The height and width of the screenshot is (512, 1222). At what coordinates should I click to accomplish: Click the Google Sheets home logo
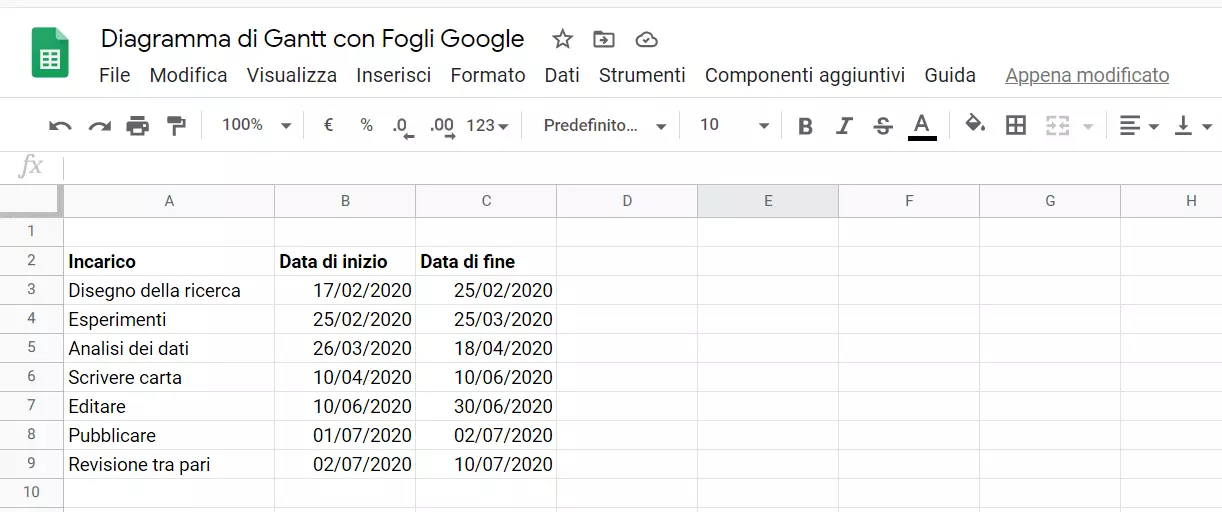pos(50,53)
